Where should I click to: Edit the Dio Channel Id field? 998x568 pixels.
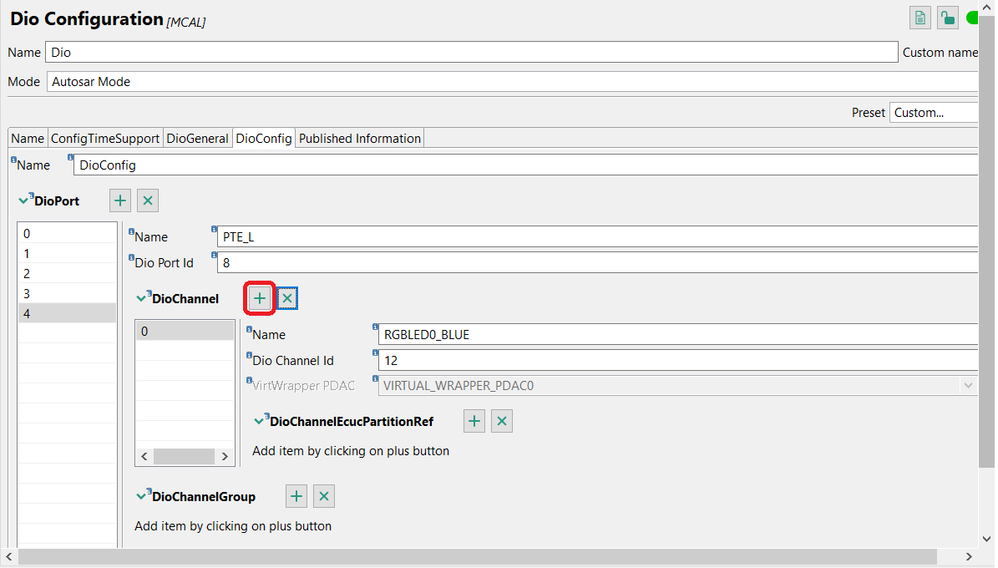click(678, 360)
